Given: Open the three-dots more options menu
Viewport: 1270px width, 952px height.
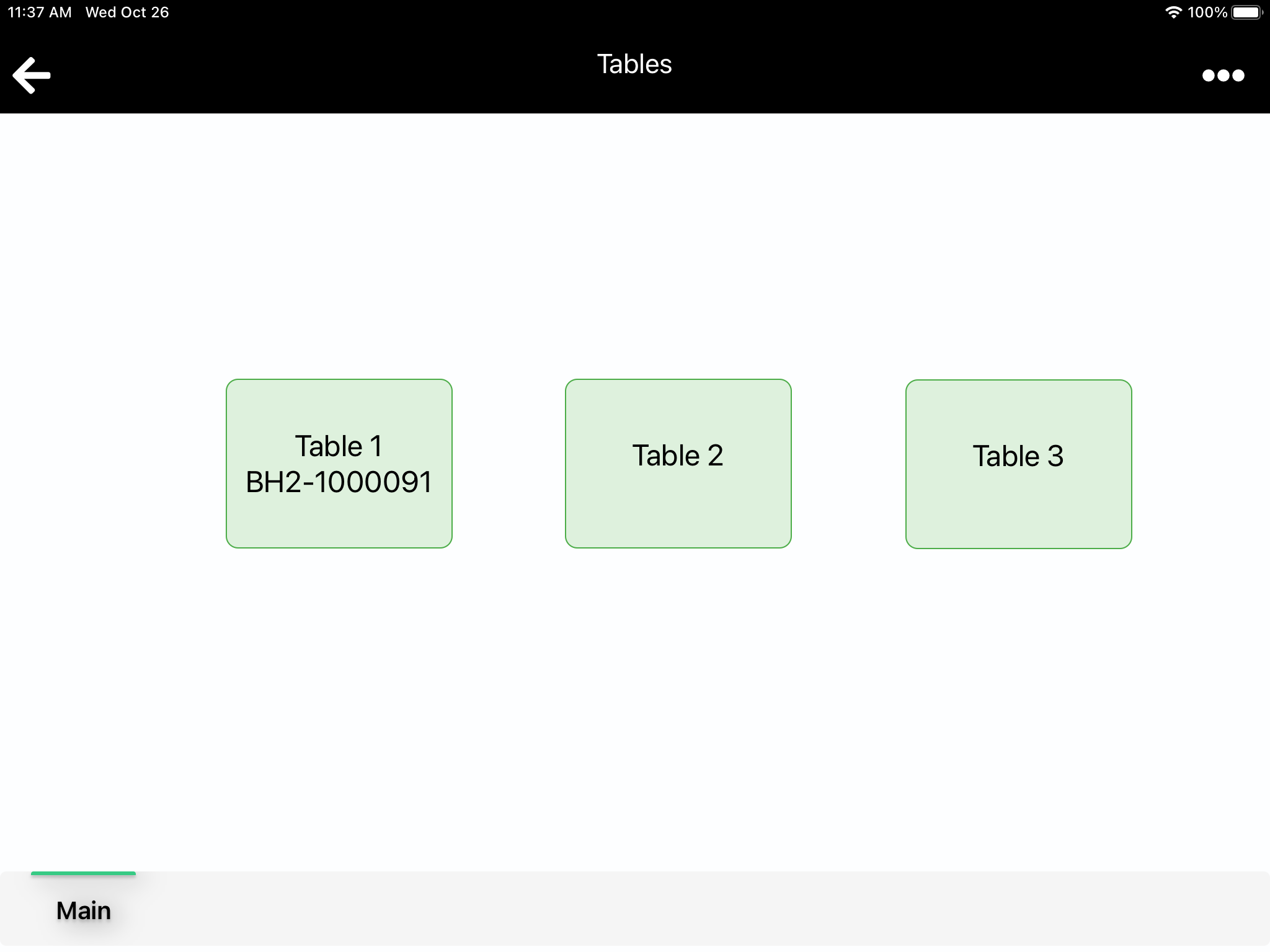Looking at the screenshot, I should (1223, 76).
